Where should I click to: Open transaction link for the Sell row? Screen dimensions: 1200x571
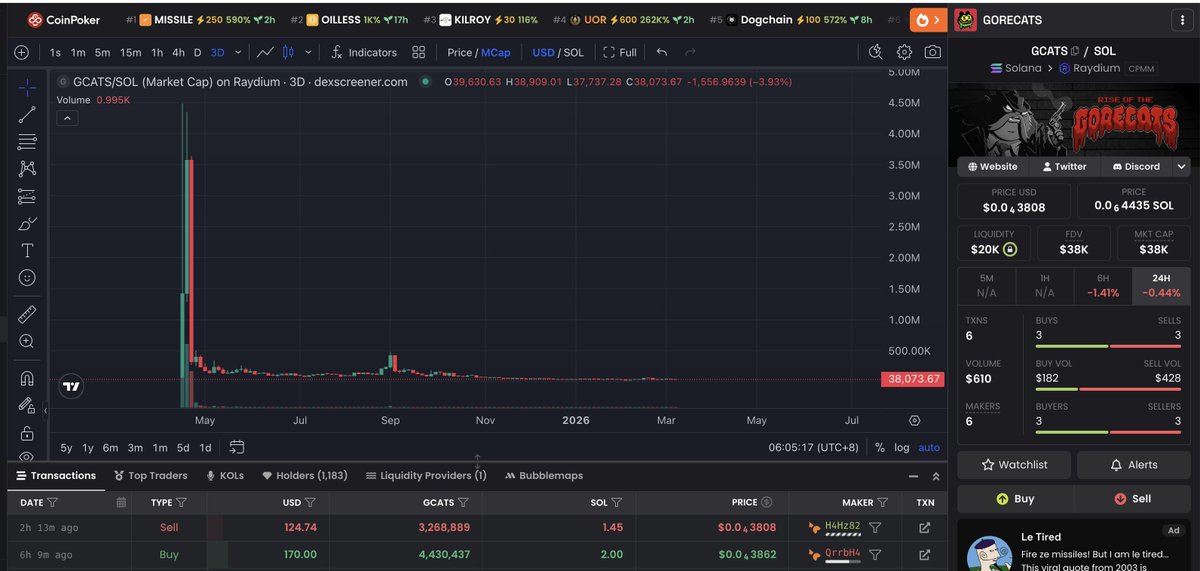(x=924, y=527)
